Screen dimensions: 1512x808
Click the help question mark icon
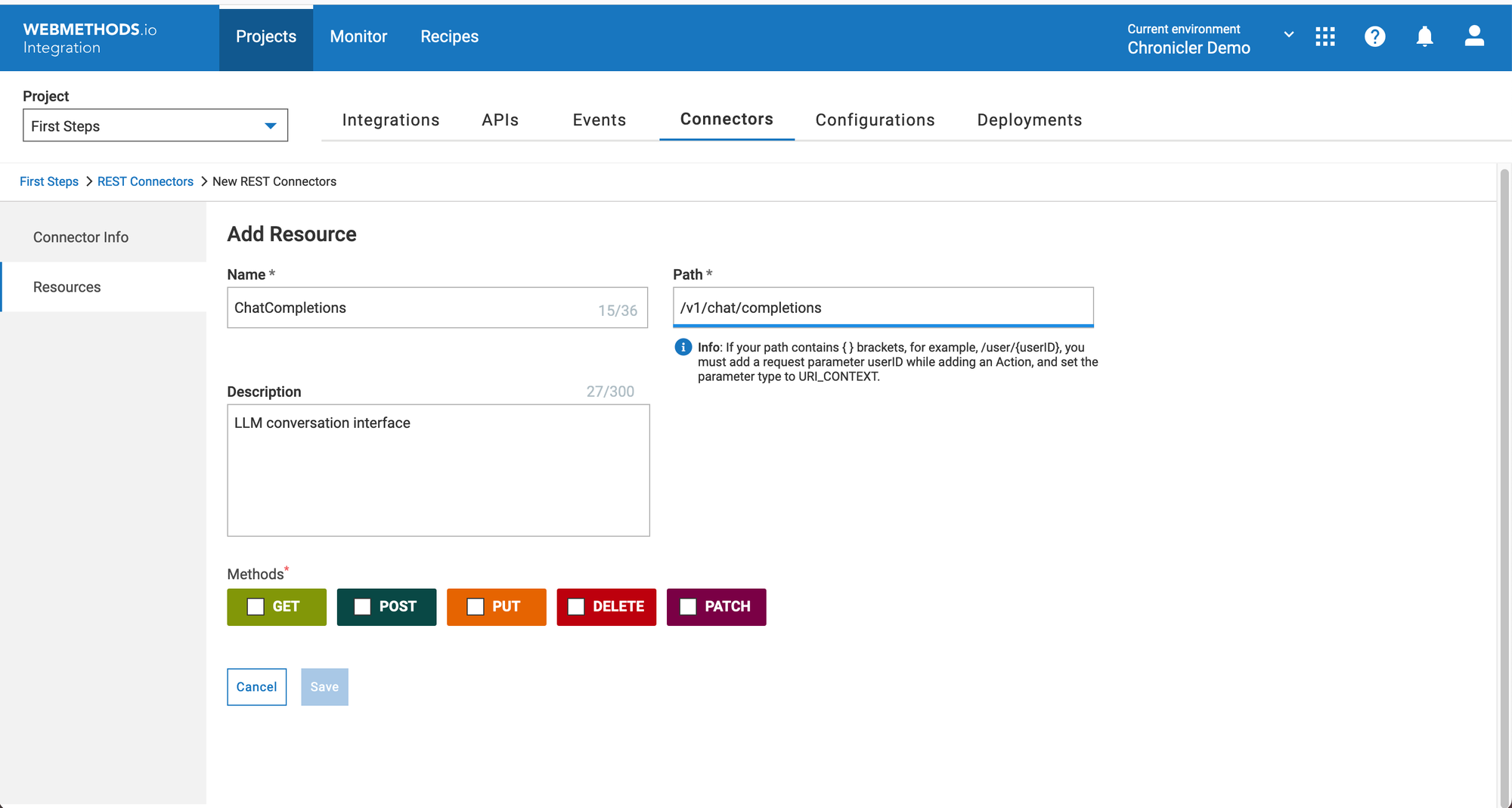pyautogui.click(x=1374, y=36)
